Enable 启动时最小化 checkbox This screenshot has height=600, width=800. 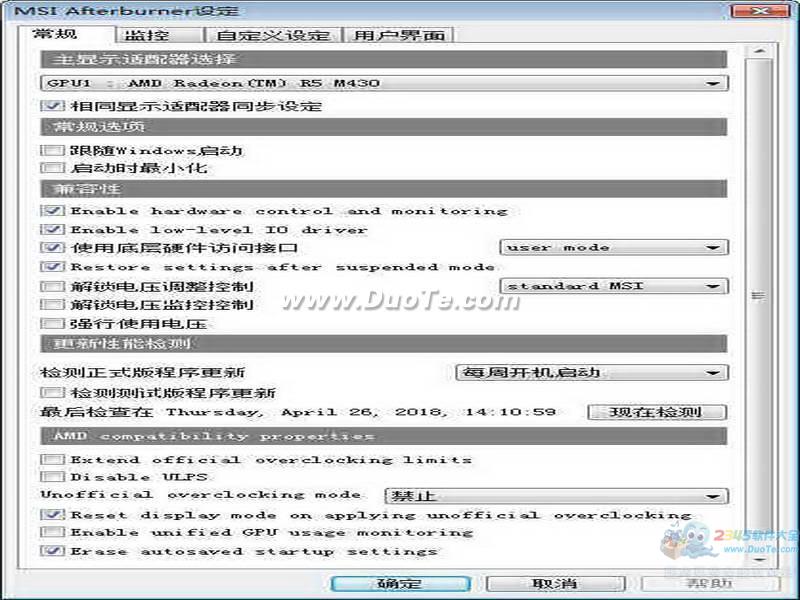coord(53,168)
